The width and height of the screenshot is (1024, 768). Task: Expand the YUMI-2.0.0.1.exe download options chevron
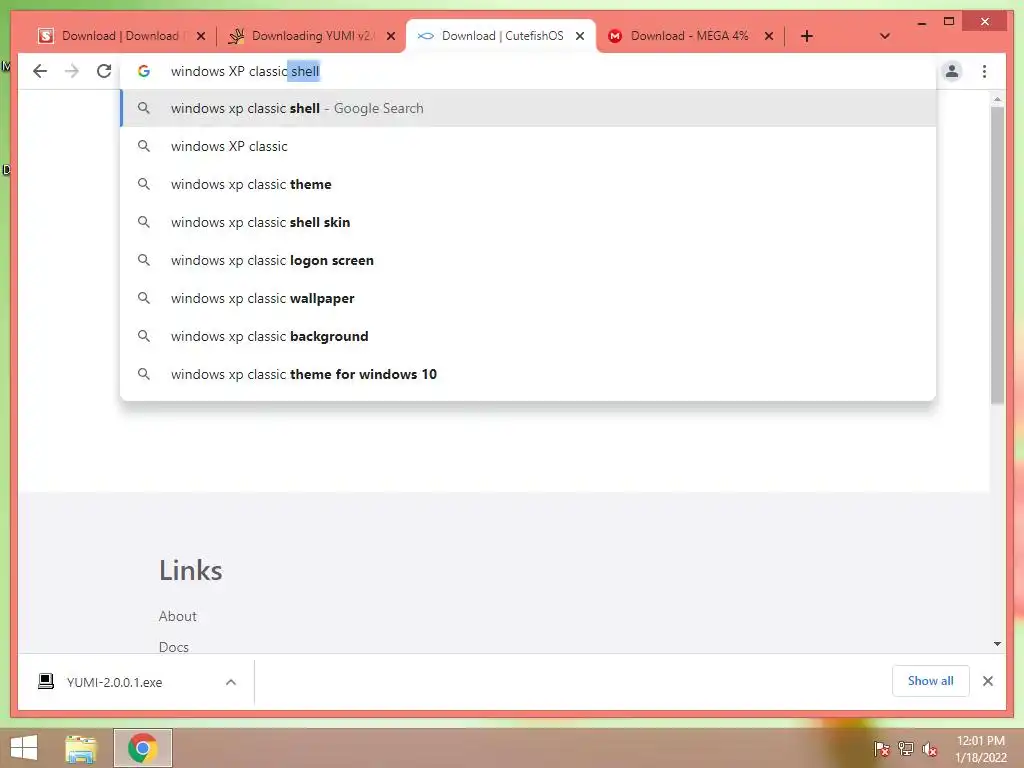point(231,682)
